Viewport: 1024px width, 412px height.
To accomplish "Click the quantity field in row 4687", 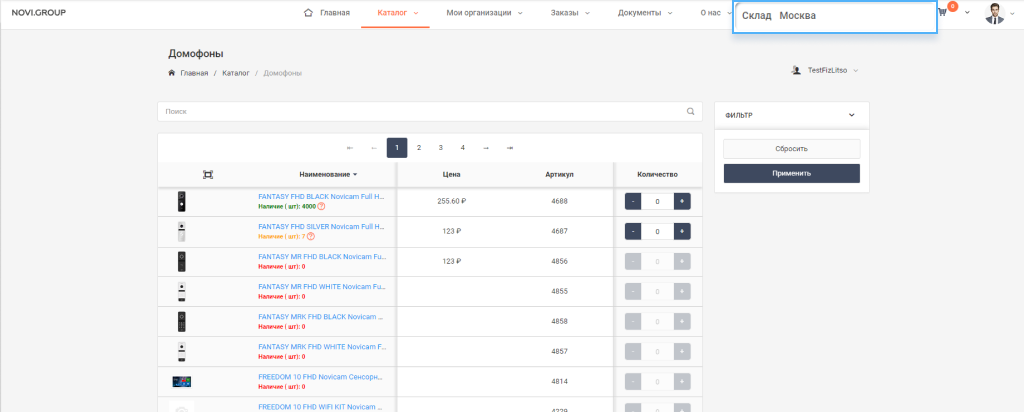I will click(658, 231).
